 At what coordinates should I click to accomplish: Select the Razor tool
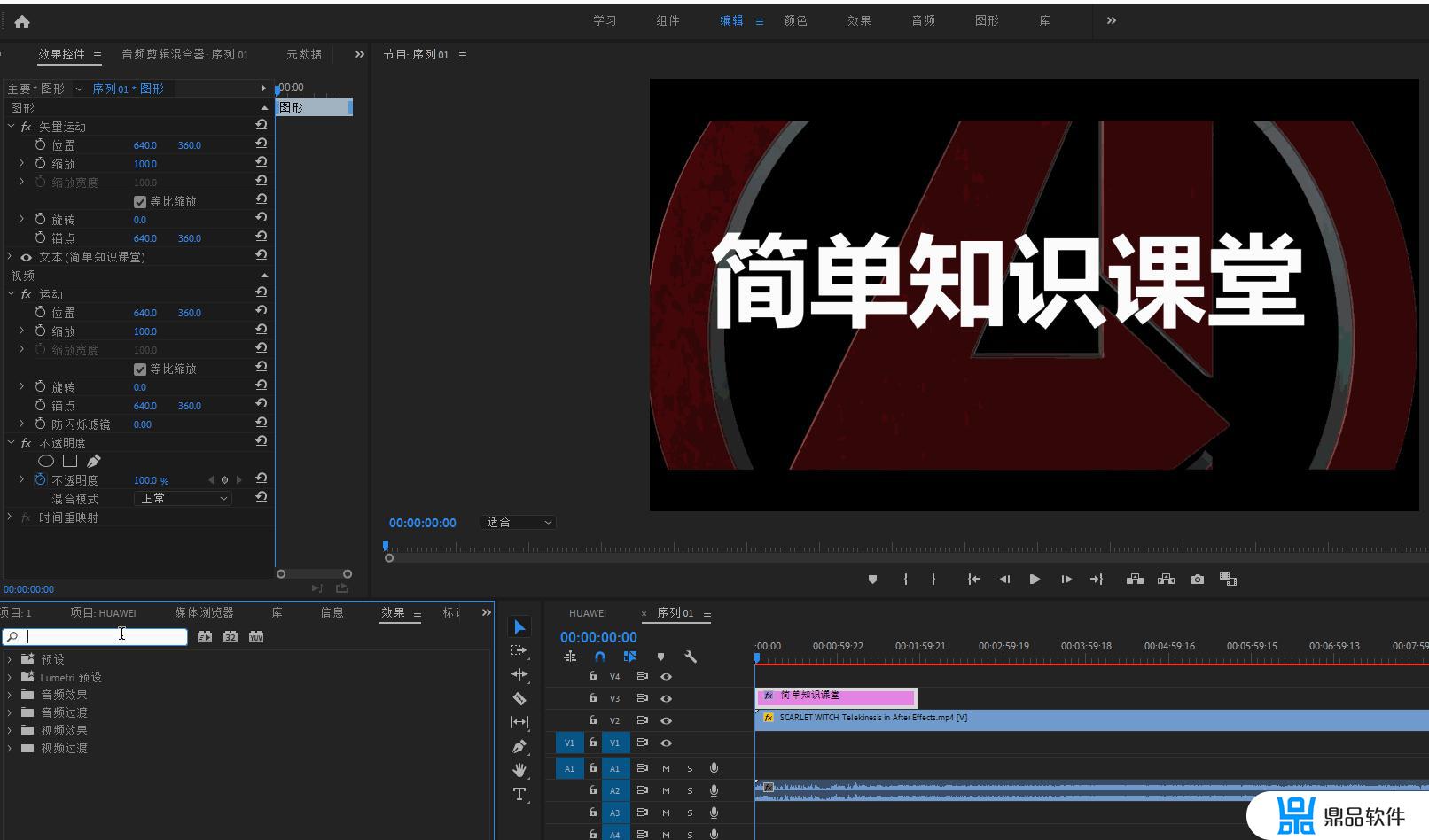coord(519,698)
